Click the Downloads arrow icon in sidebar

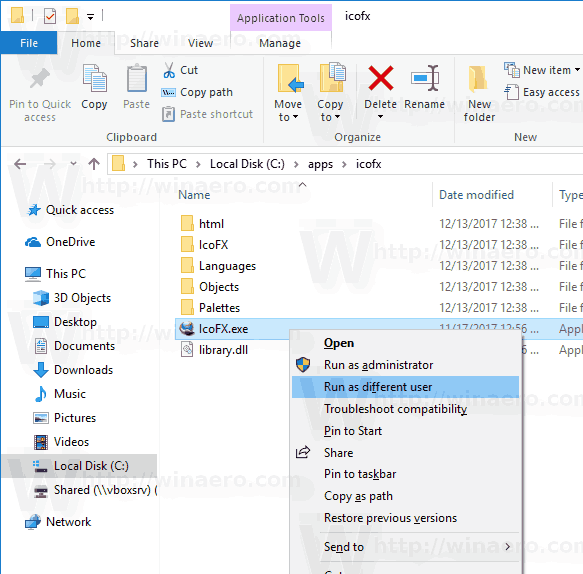[41, 370]
